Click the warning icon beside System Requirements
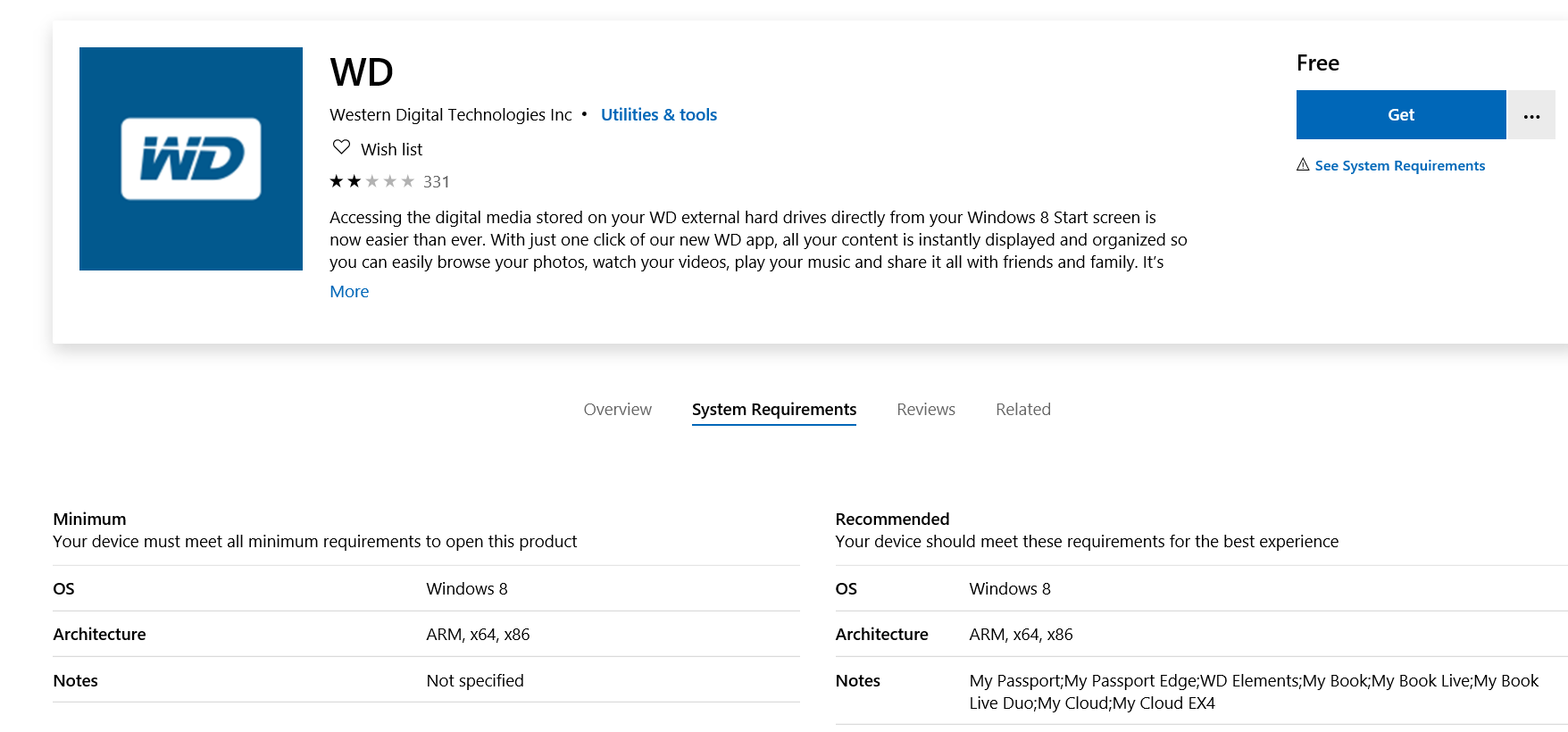The height and width of the screenshot is (732, 1568). [x=1303, y=165]
